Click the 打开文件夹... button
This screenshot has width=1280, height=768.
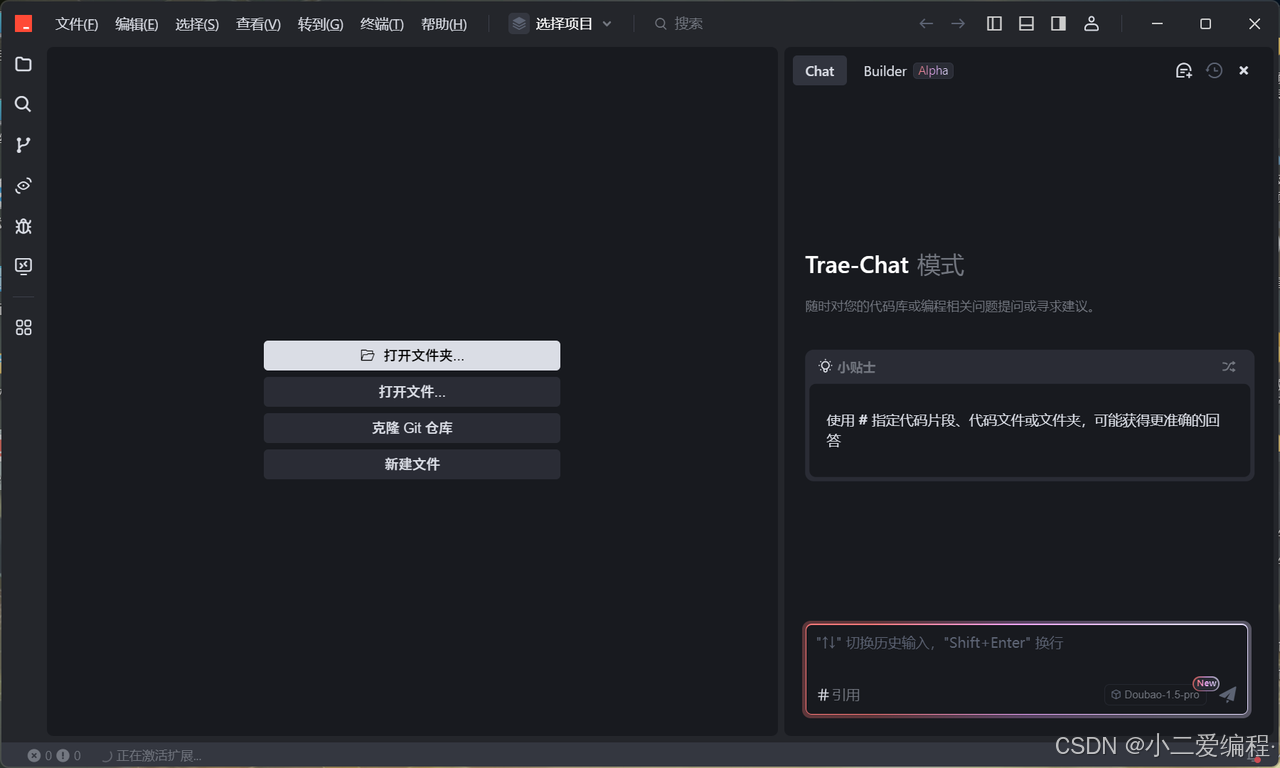pos(412,355)
